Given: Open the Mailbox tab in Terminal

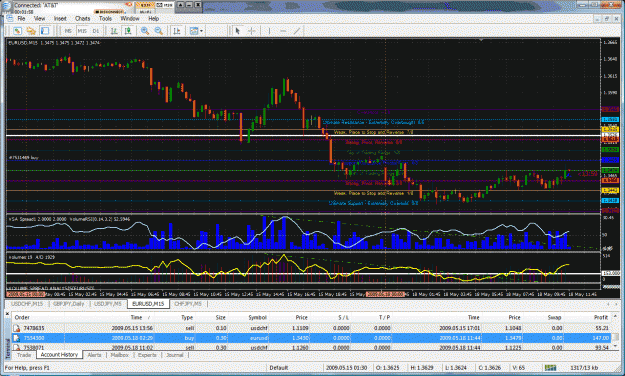Looking at the screenshot, I should tap(119, 355).
